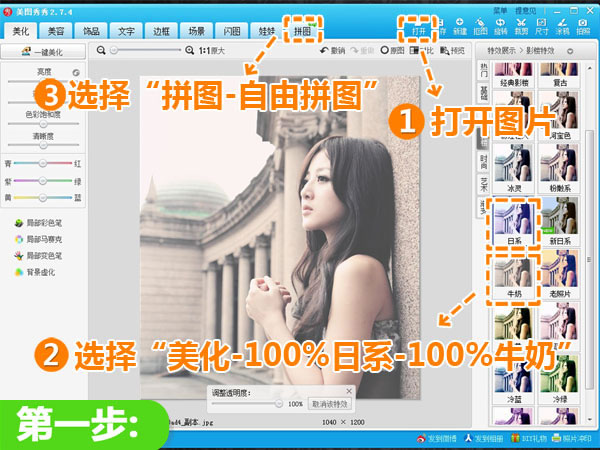Expand the 影楼特效 effects dropdown arrow

[x=570, y=51]
